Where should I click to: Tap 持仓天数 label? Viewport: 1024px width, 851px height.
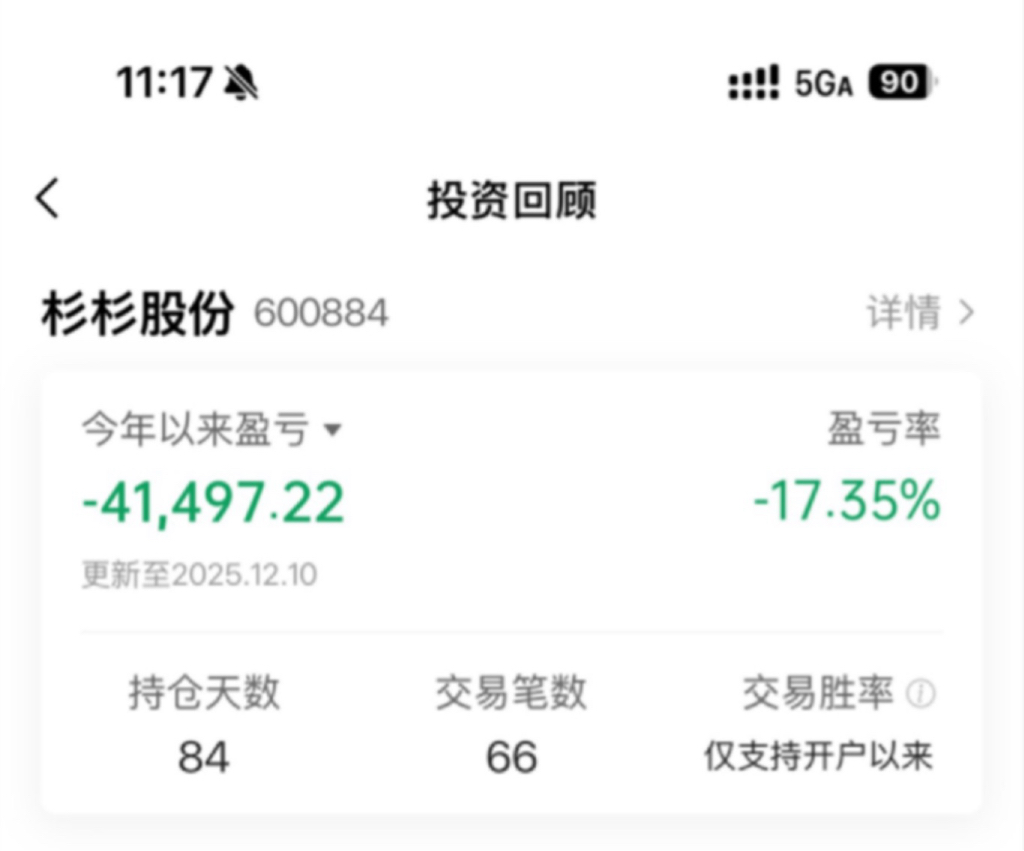click(204, 692)
